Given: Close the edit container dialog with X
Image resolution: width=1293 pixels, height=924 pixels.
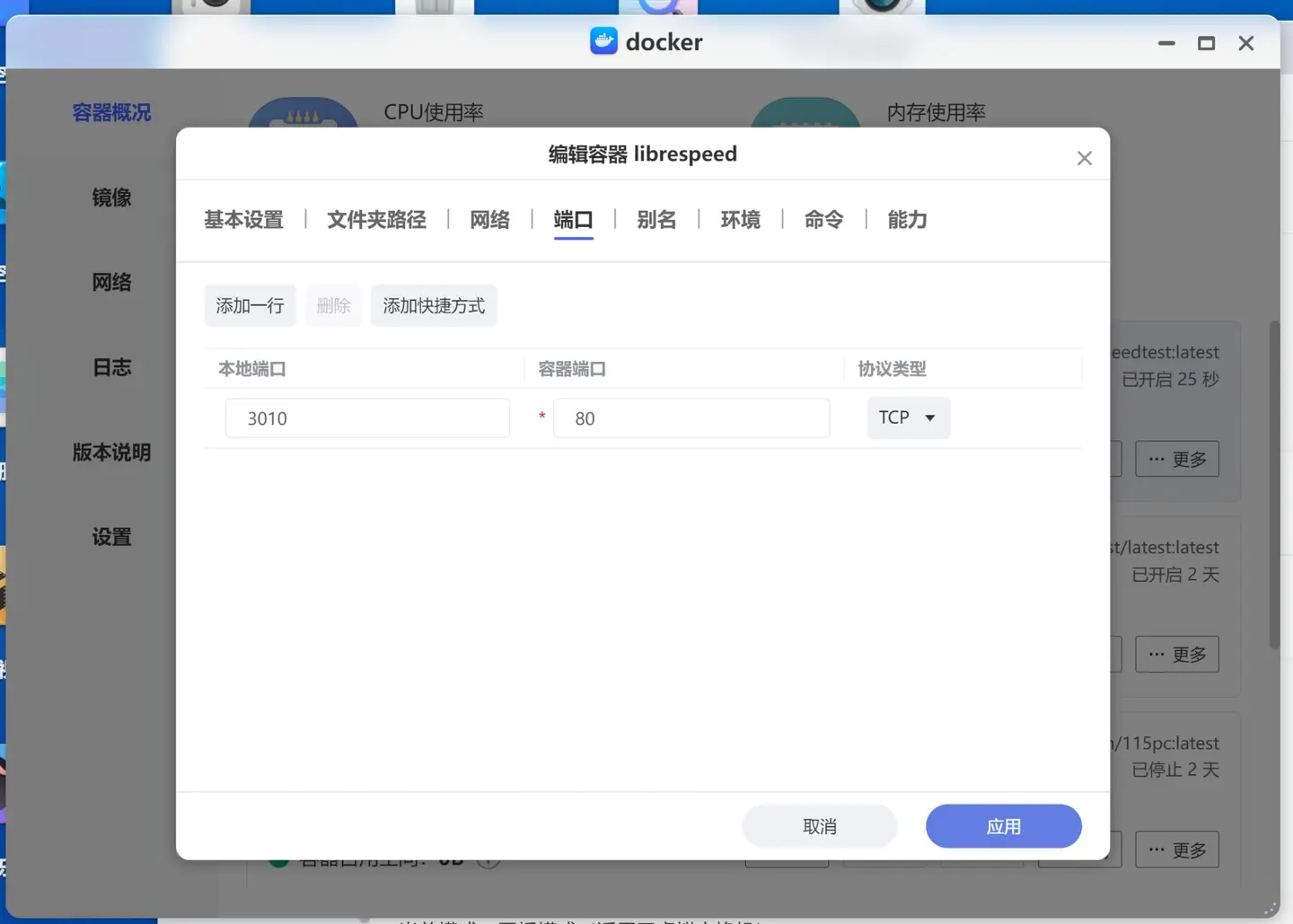Looking at the screenshot, I should point(1084,159).
